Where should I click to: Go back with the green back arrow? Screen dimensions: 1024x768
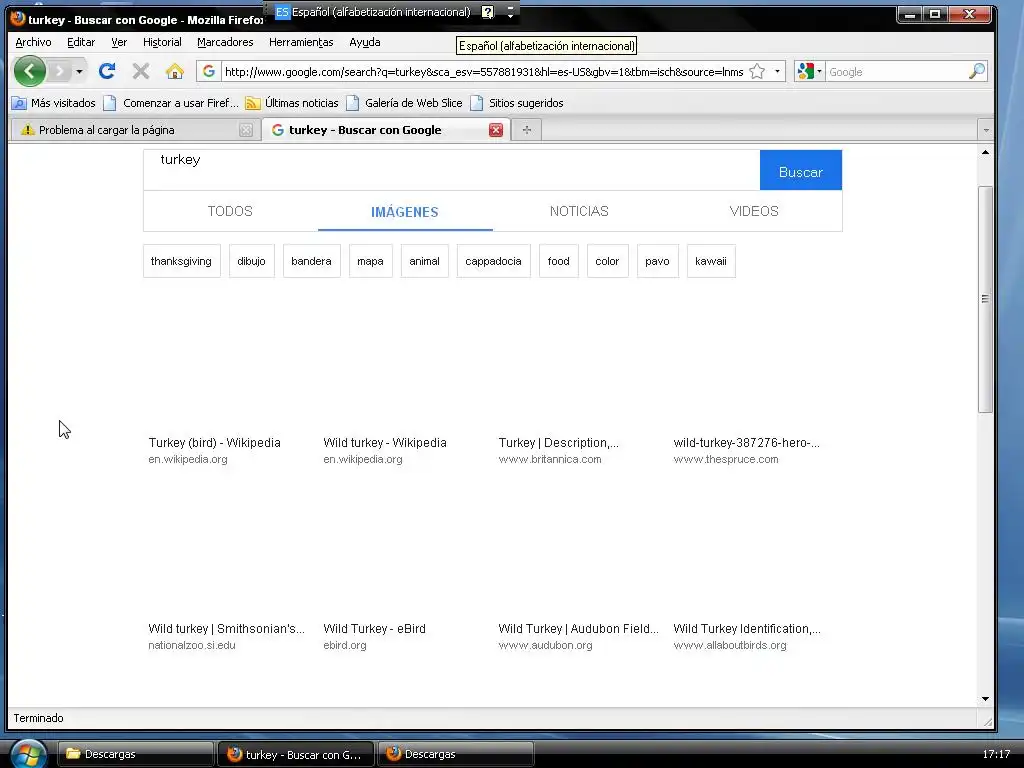coord(29,71)
